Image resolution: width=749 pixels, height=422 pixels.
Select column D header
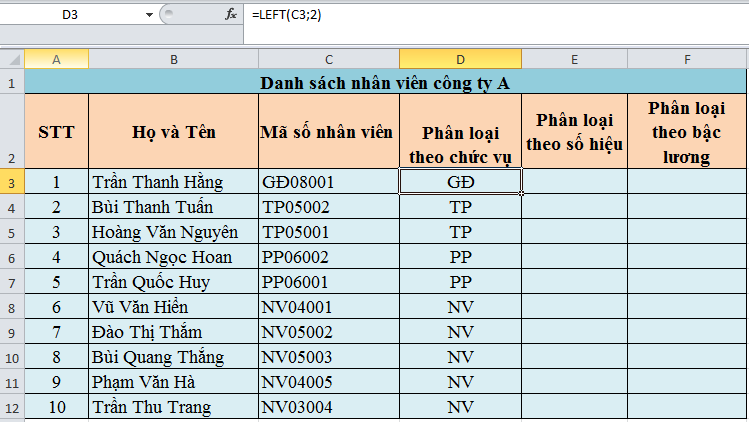[460, 59]
